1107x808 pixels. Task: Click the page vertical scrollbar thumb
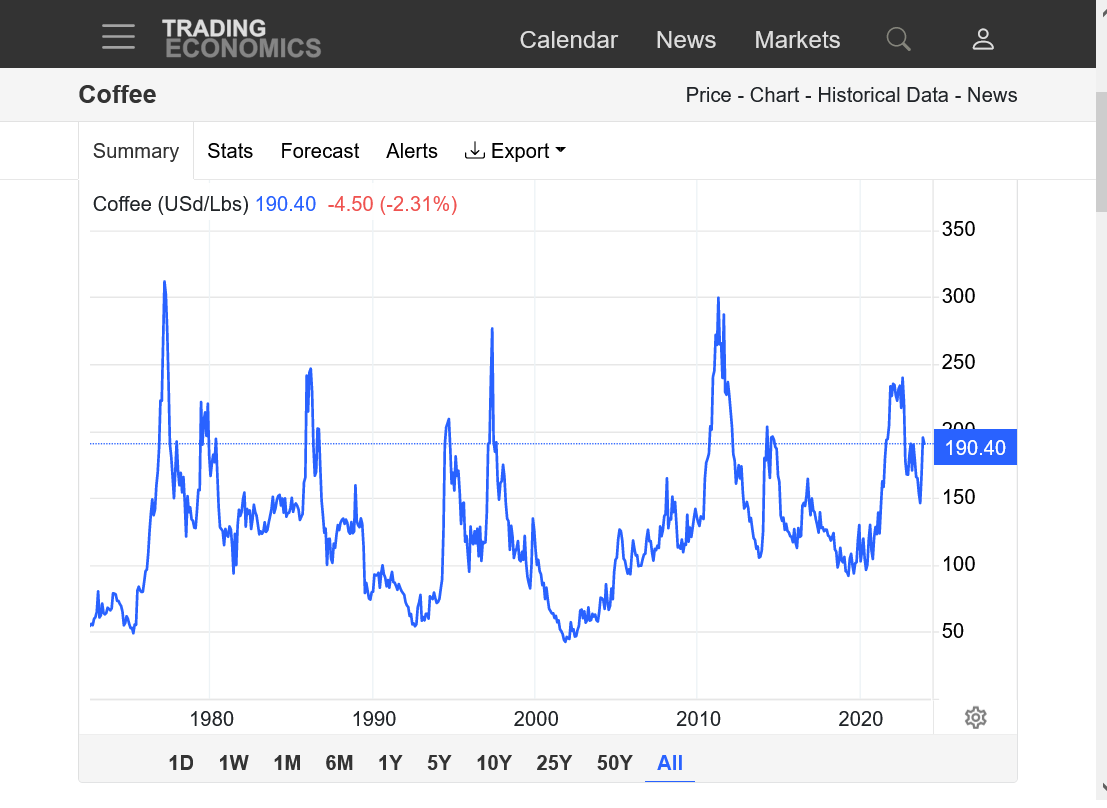click(x=1101, y=150)
